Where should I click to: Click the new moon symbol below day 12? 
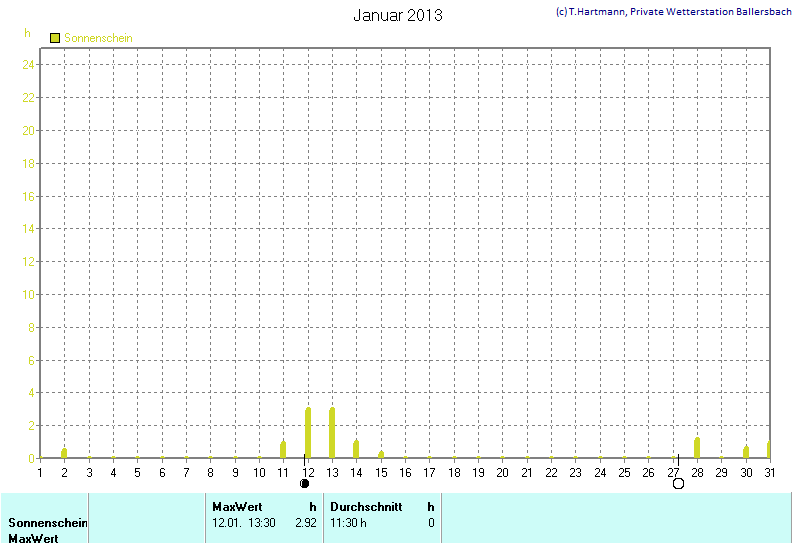coord(305,483)
